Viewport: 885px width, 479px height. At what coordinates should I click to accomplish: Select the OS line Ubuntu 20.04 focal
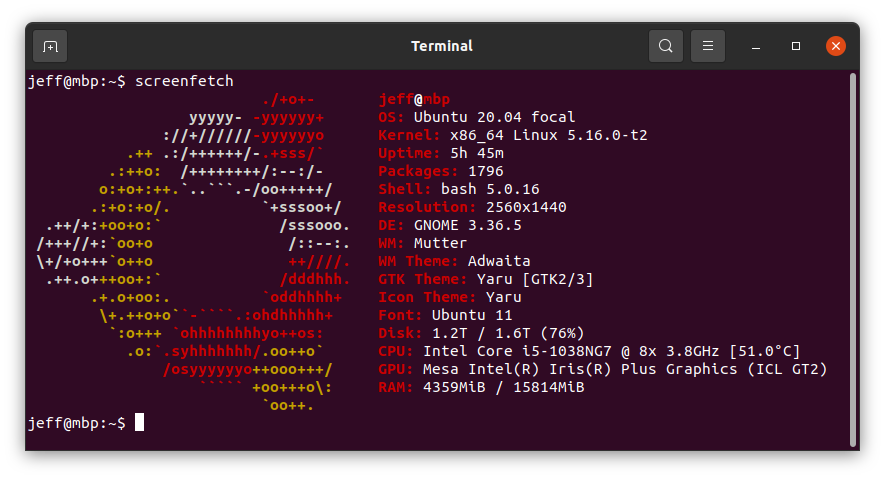[x=477, y=117]
